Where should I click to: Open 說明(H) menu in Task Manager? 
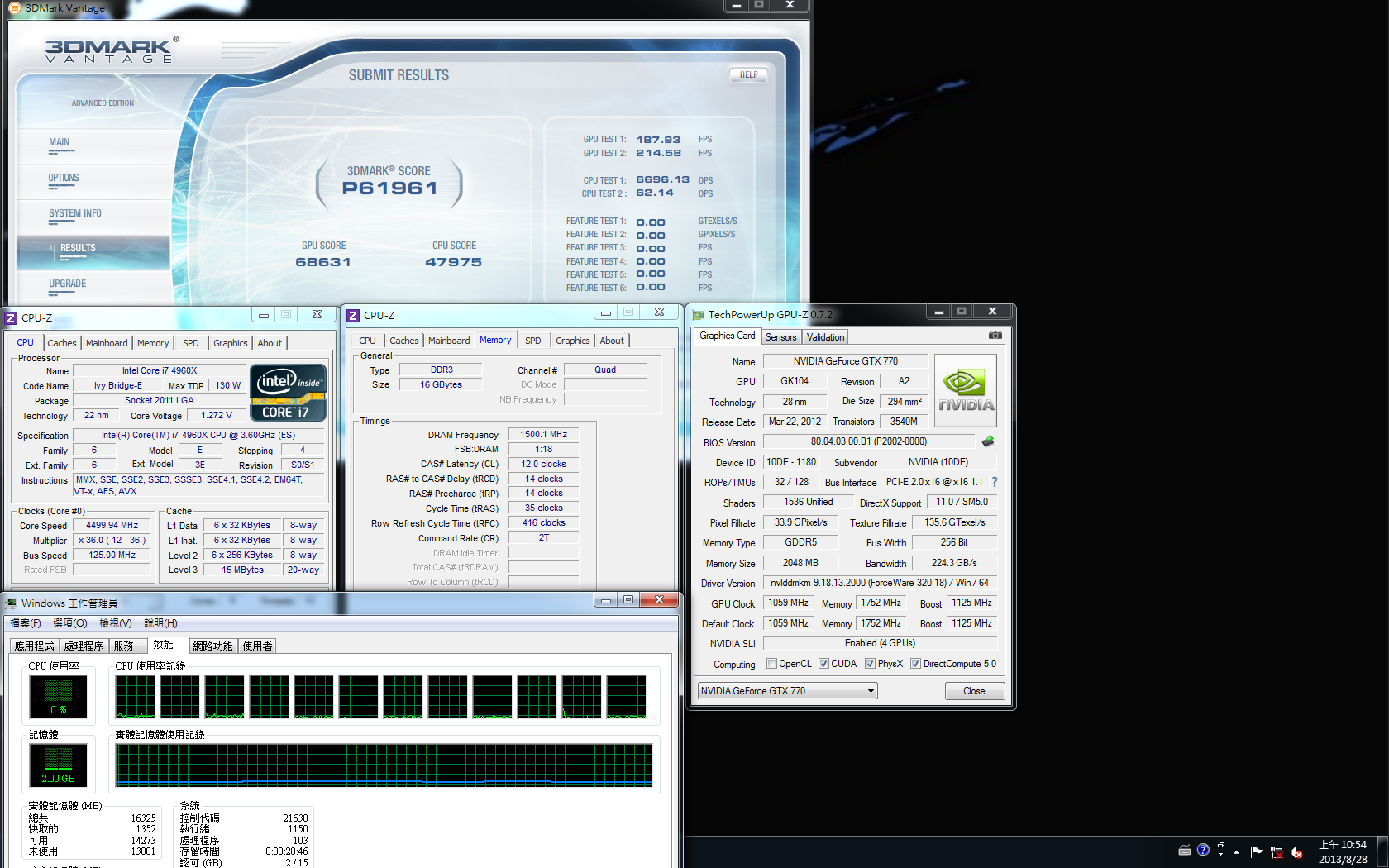tap(160, 623)
